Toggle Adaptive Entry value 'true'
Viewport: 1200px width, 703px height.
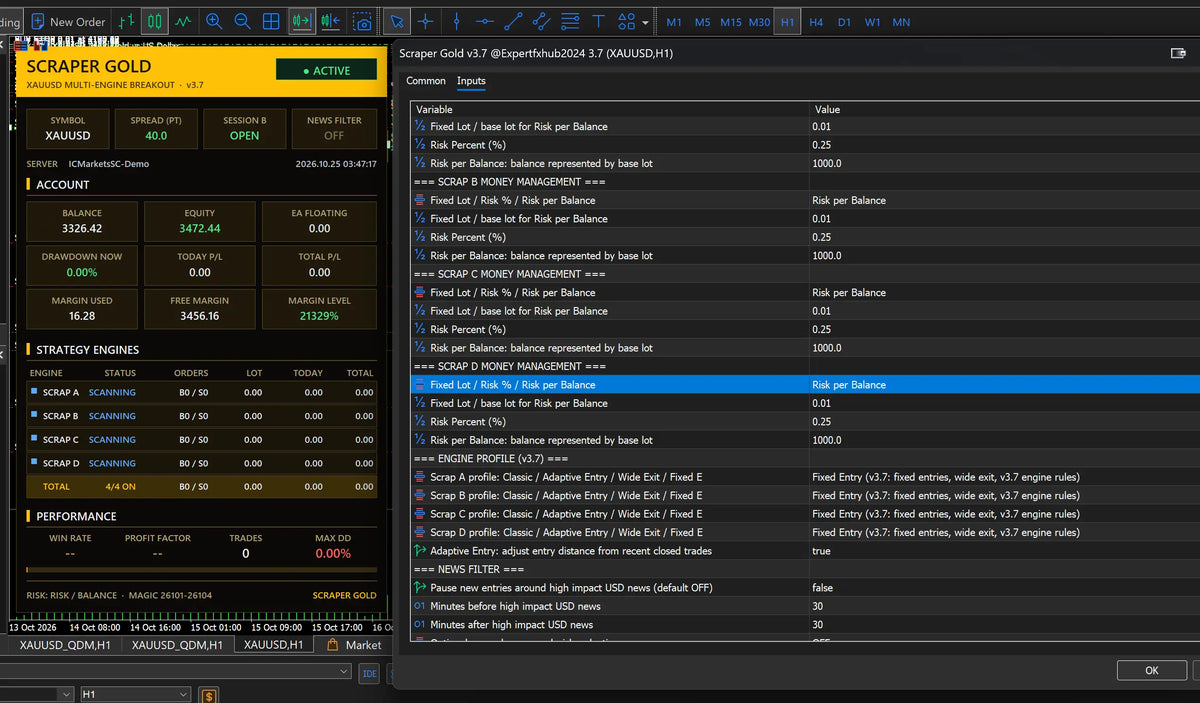click(x=1004, y=551)
